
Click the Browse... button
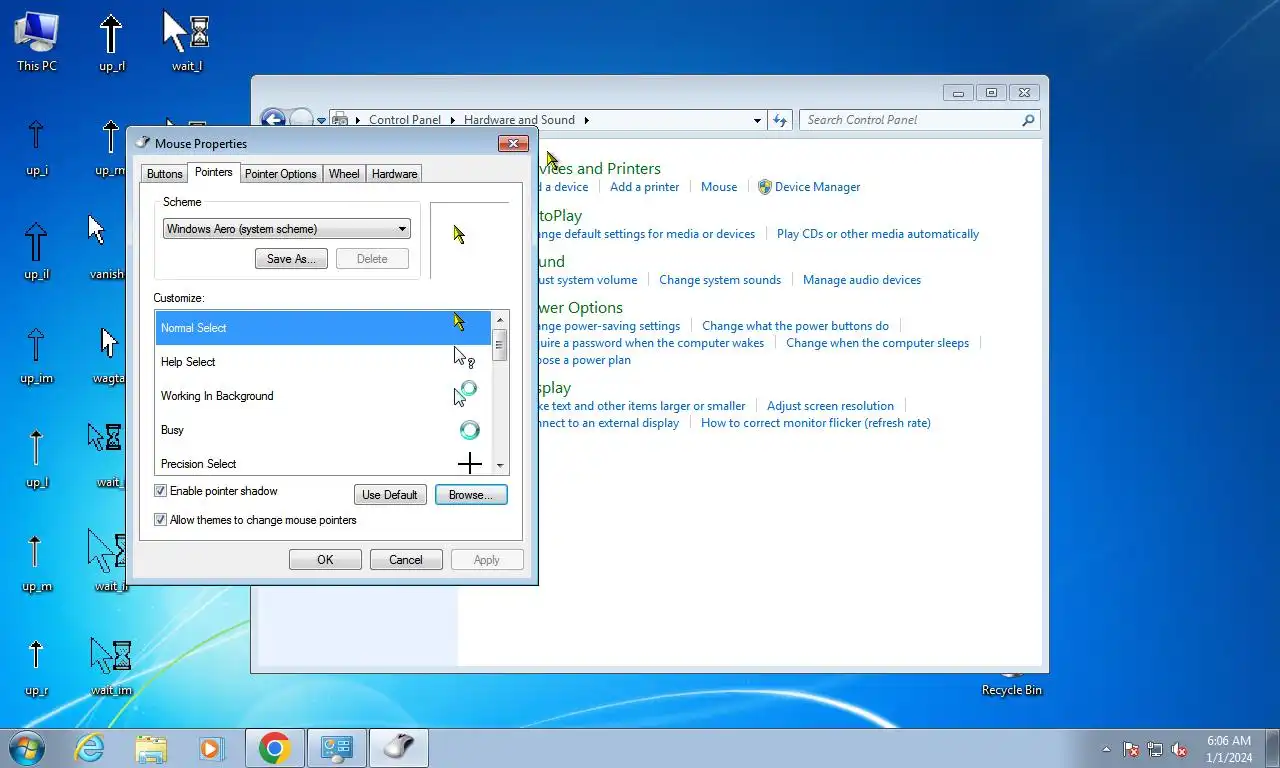pos(471,495)
